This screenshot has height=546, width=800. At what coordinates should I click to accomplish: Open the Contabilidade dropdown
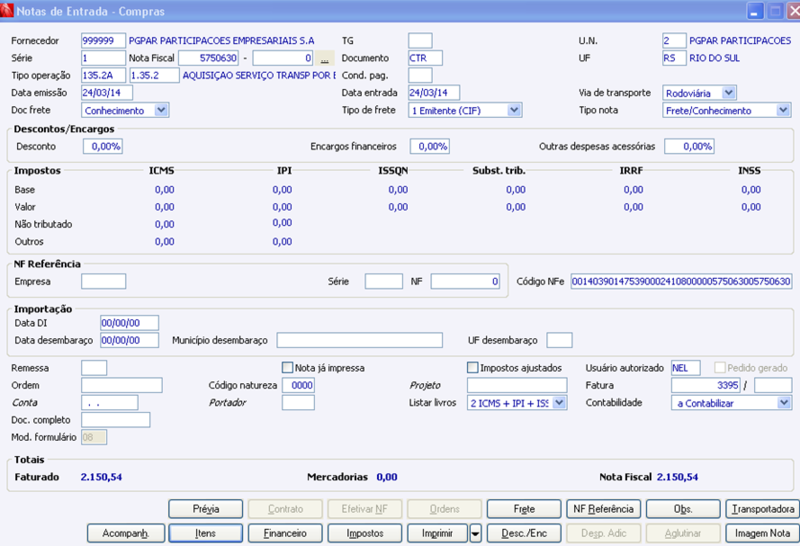pos(783,403)
